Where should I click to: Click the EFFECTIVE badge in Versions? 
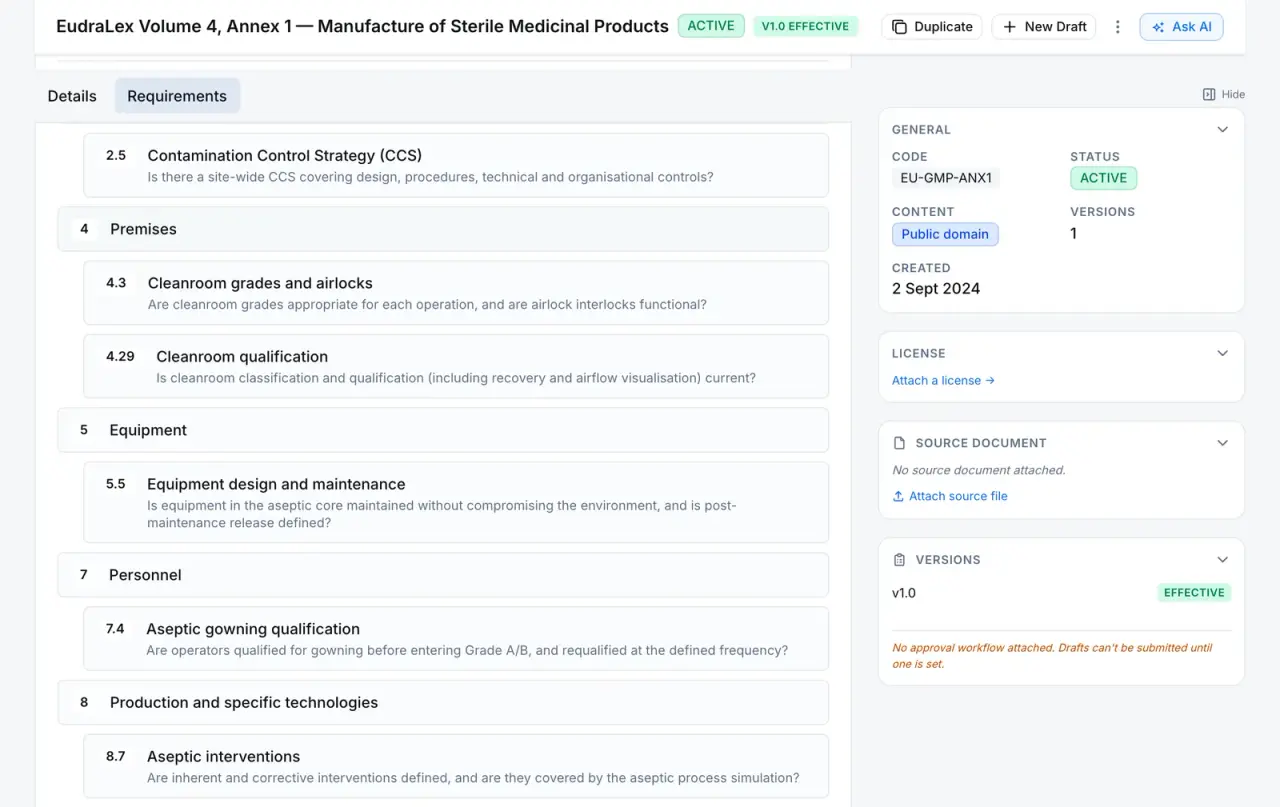tap(1194, 593)
